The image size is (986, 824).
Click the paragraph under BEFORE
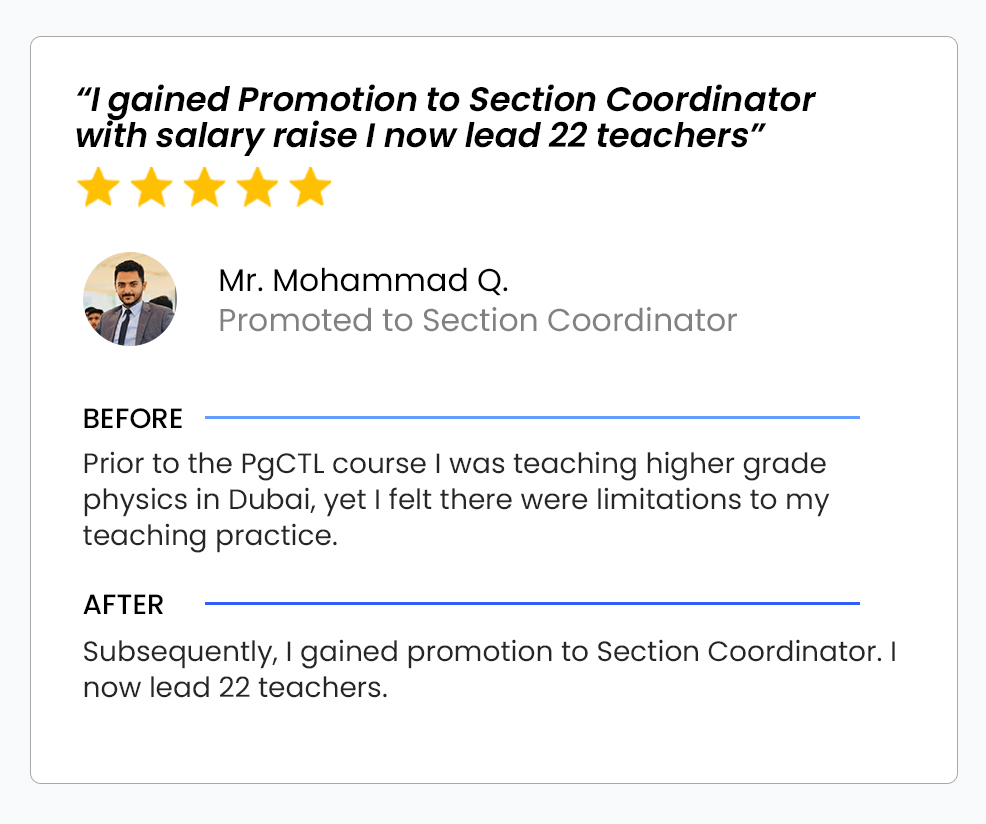[x=455, y=500]
